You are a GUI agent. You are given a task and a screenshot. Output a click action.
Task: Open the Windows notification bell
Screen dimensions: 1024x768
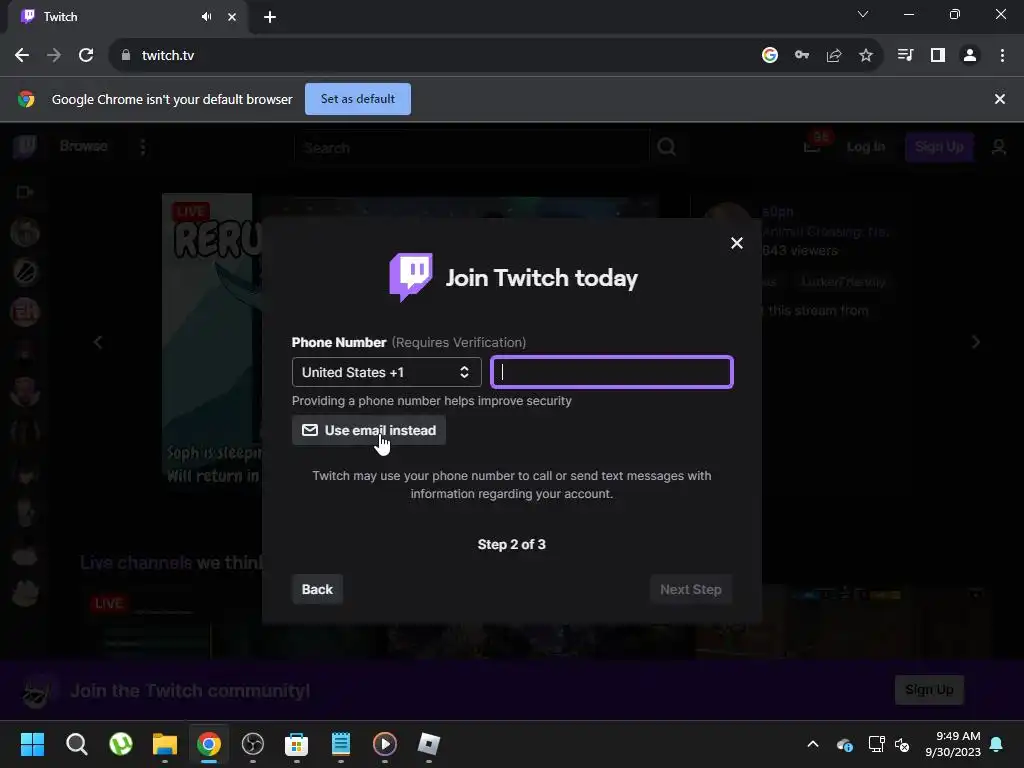coord(997,744)
